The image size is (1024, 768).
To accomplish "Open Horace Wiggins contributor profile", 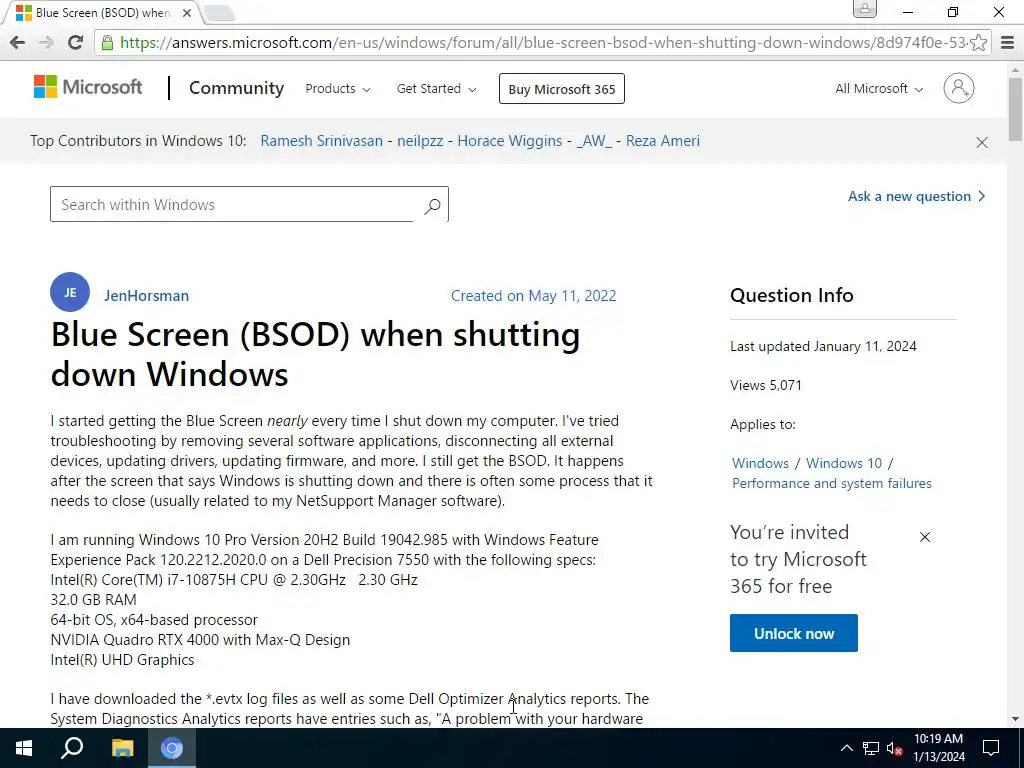I will (x=509, y=141).
